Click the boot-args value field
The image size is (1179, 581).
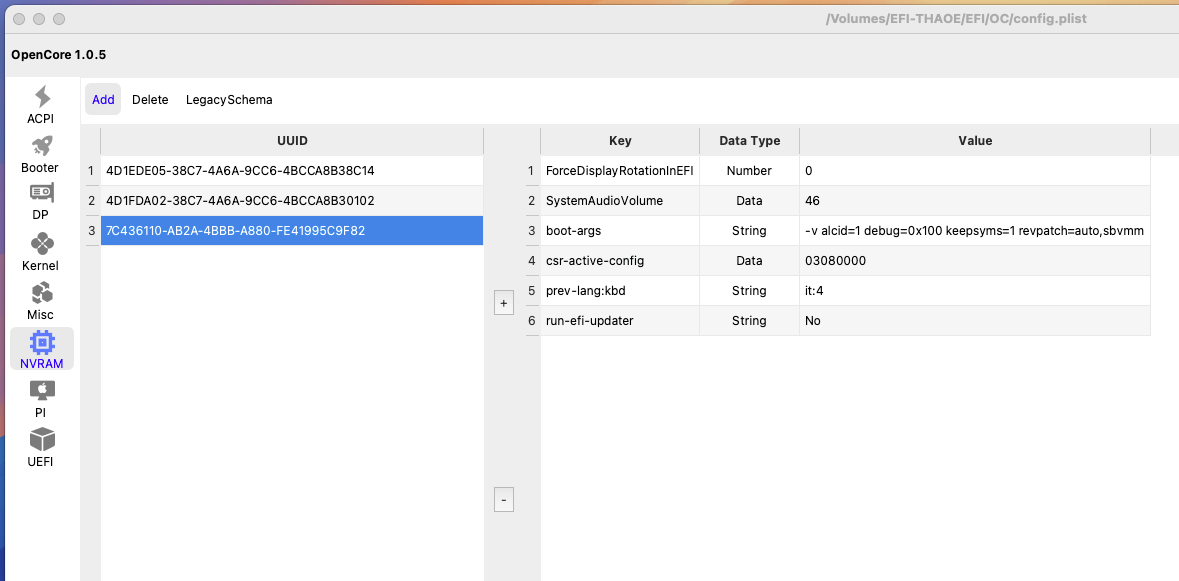click(x=974, y=231)
